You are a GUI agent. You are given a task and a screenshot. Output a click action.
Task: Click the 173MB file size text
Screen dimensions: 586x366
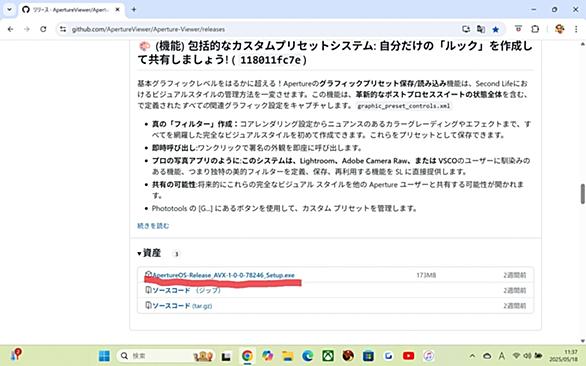click(426, 275)
